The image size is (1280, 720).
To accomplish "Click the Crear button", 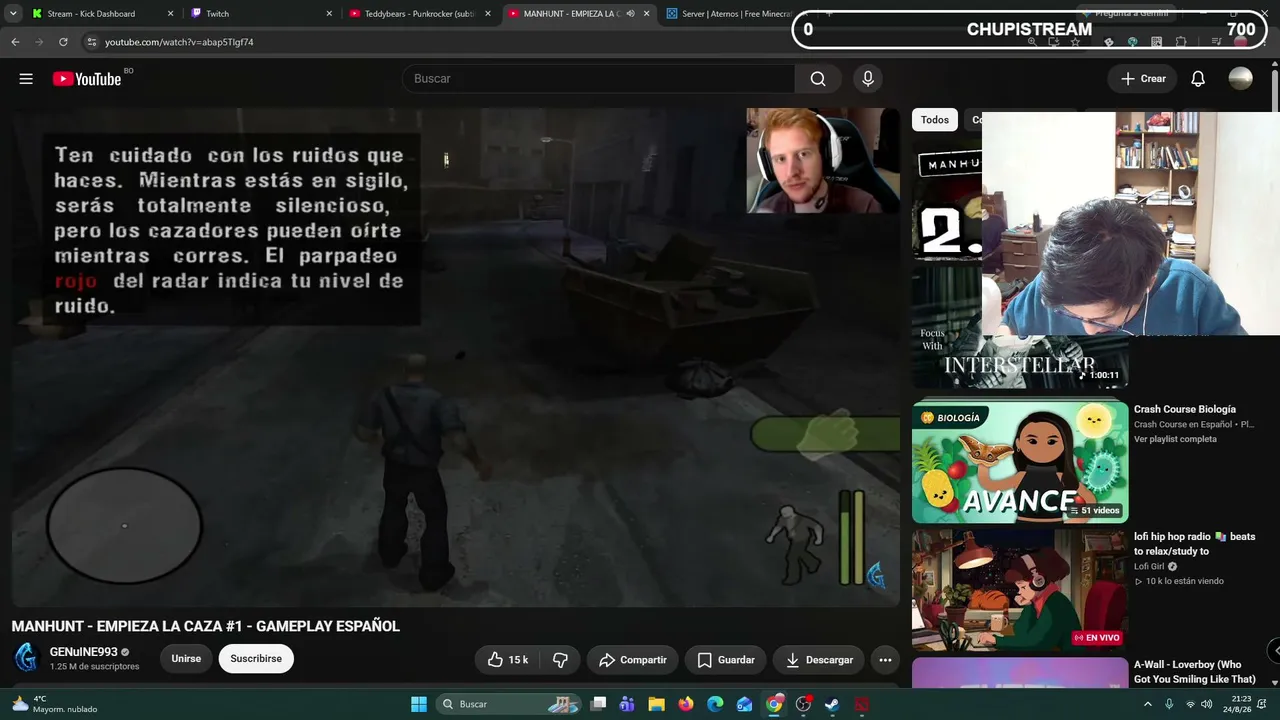I will click(1143, 79).
